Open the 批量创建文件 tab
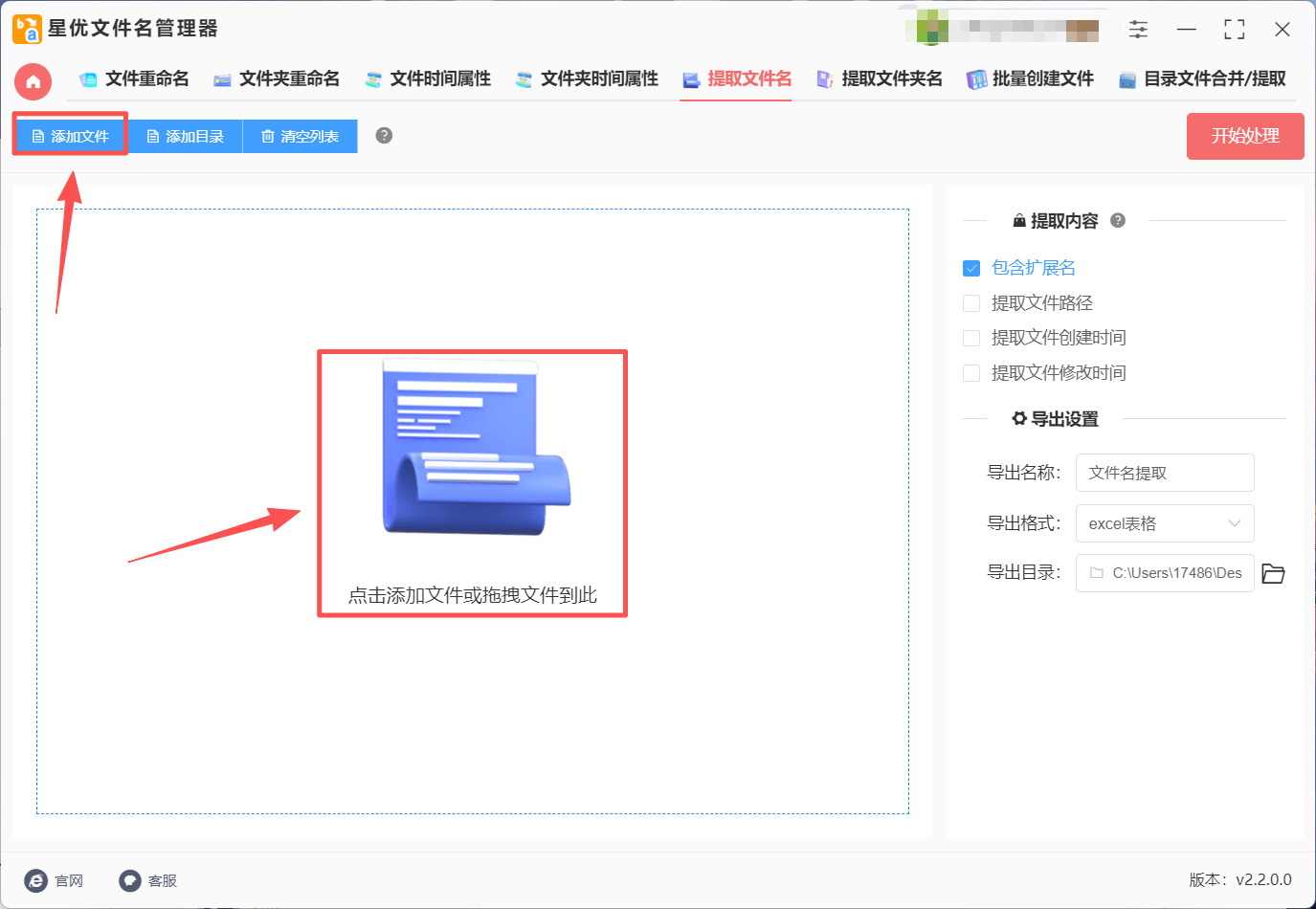 (1030, 79)
